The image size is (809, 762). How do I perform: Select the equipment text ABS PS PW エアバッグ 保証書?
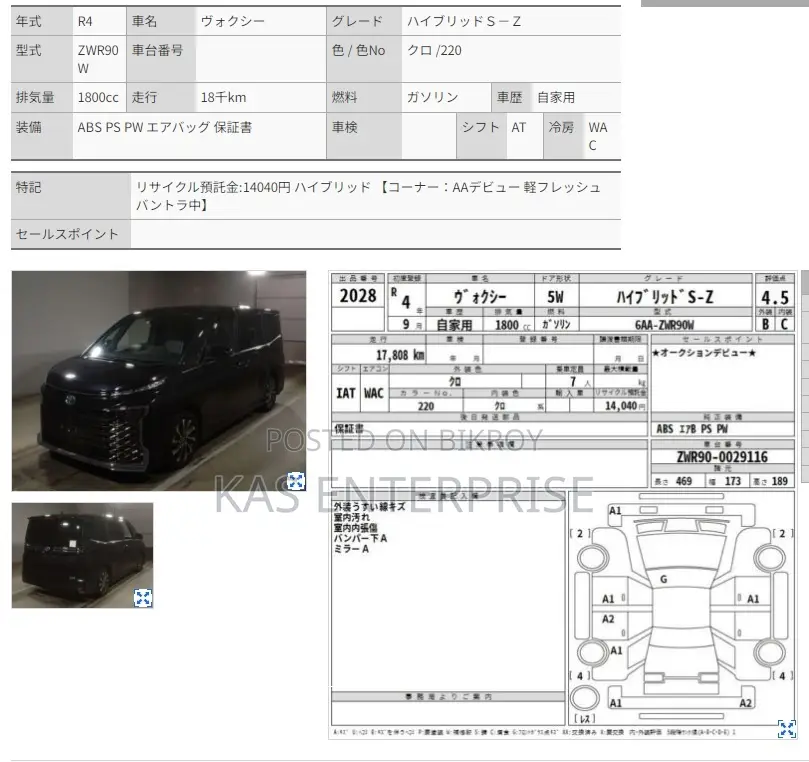click(165, 127)
